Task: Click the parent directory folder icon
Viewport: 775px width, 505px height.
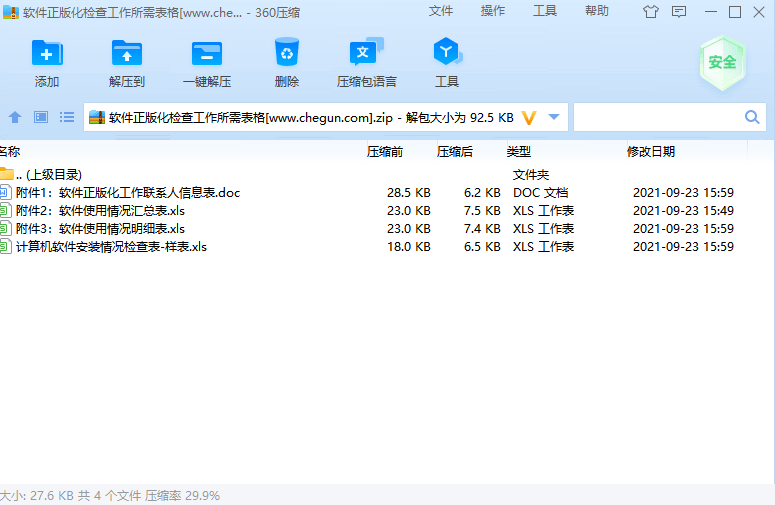Action: pyautogui.click(x=6, y=174)
